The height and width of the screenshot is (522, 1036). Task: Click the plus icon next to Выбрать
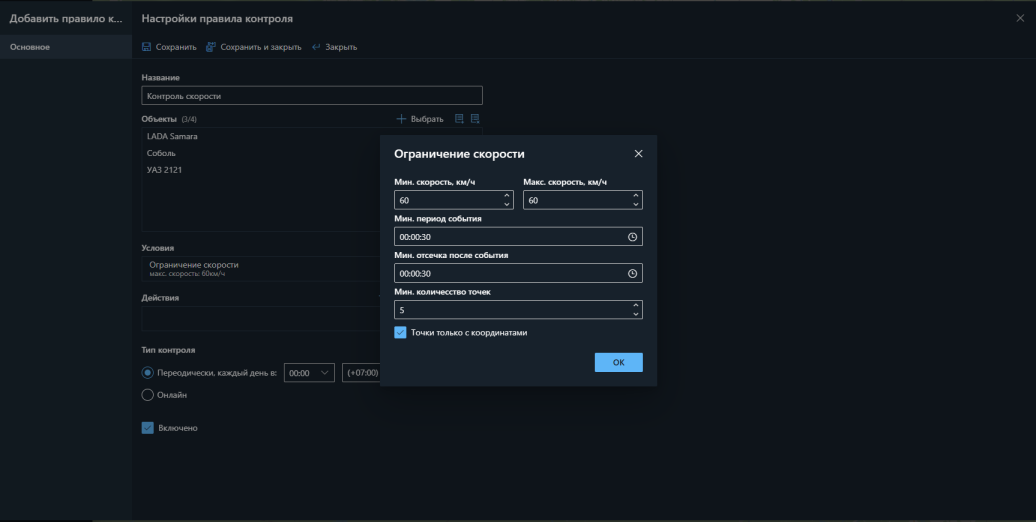402,119
